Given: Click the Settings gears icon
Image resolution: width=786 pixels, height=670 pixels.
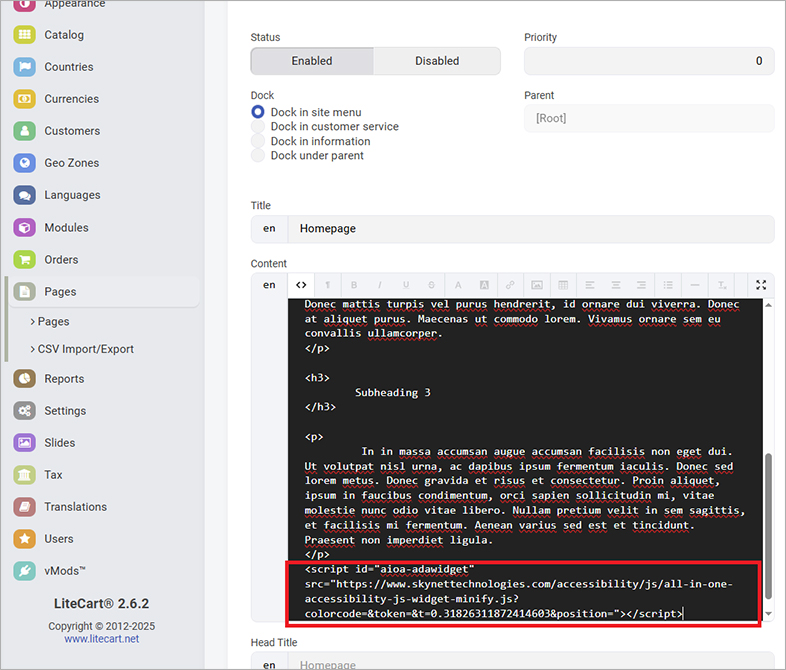Looking at the screenshot, I should pyautogui.click(x=25, y=411).
